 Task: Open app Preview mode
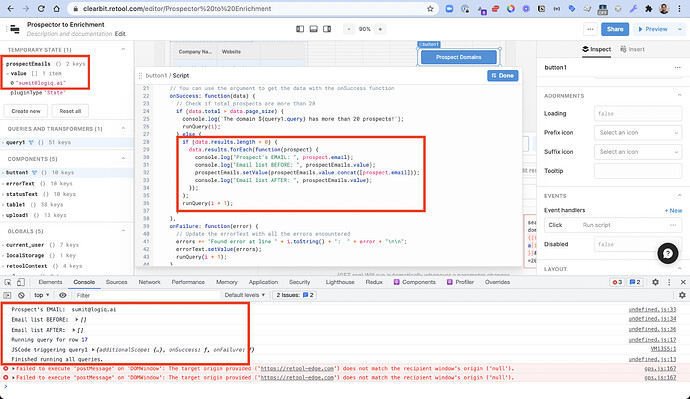pos(653,29)
